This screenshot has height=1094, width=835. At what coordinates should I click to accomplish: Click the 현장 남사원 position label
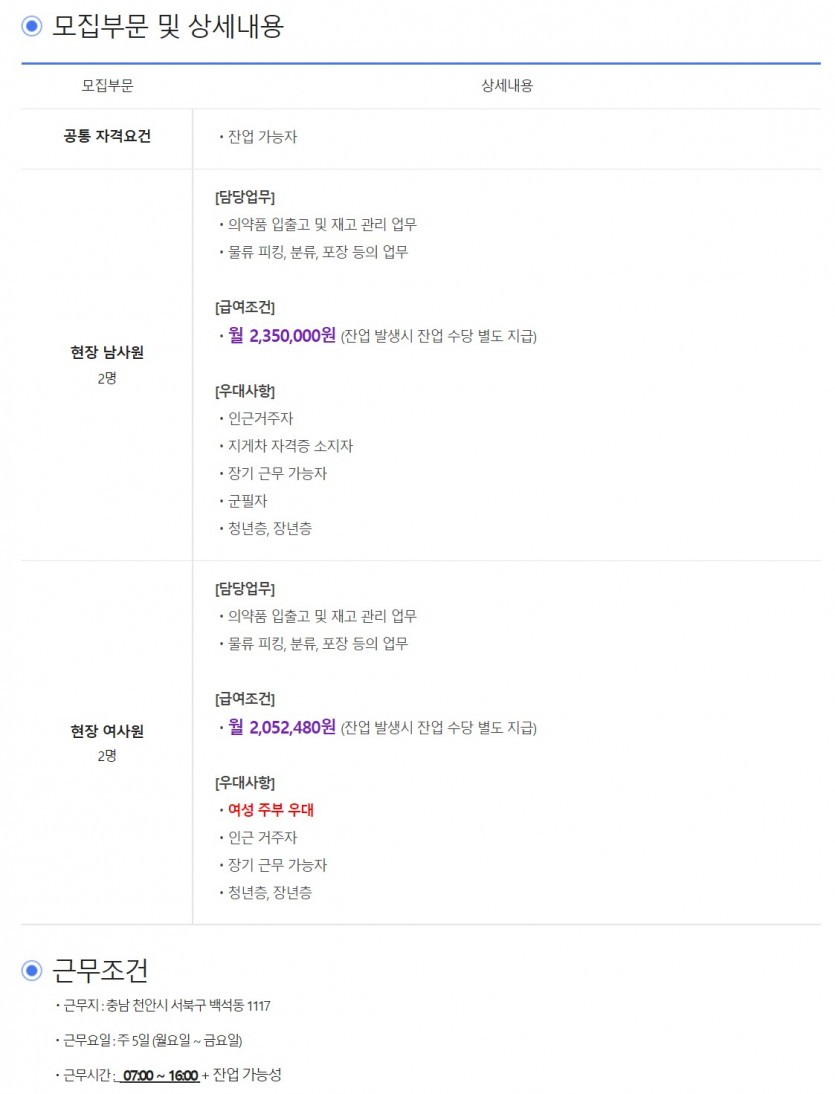[x=107, y=352]
